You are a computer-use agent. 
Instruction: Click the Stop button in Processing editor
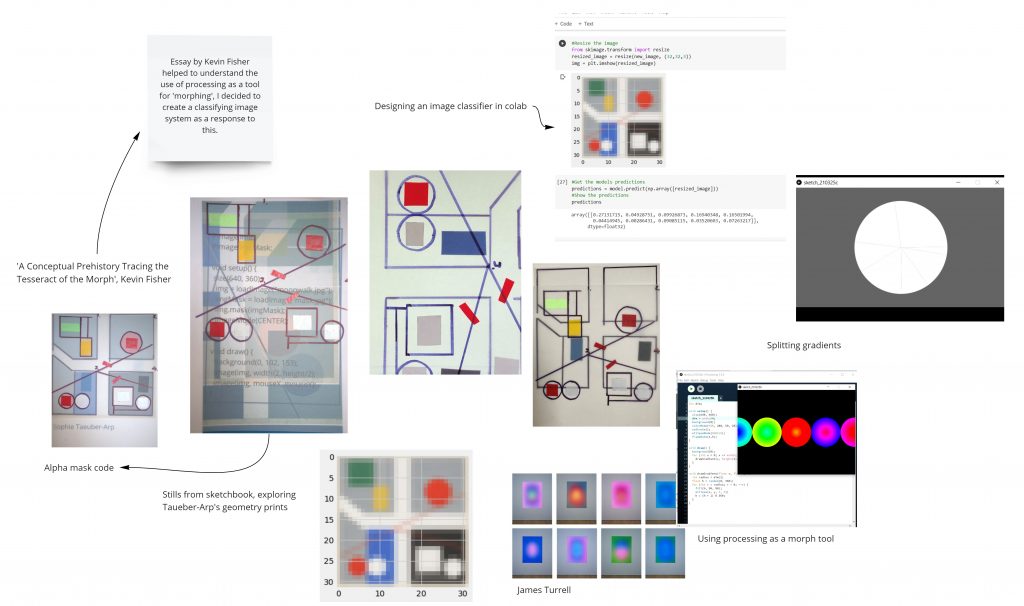700,389
